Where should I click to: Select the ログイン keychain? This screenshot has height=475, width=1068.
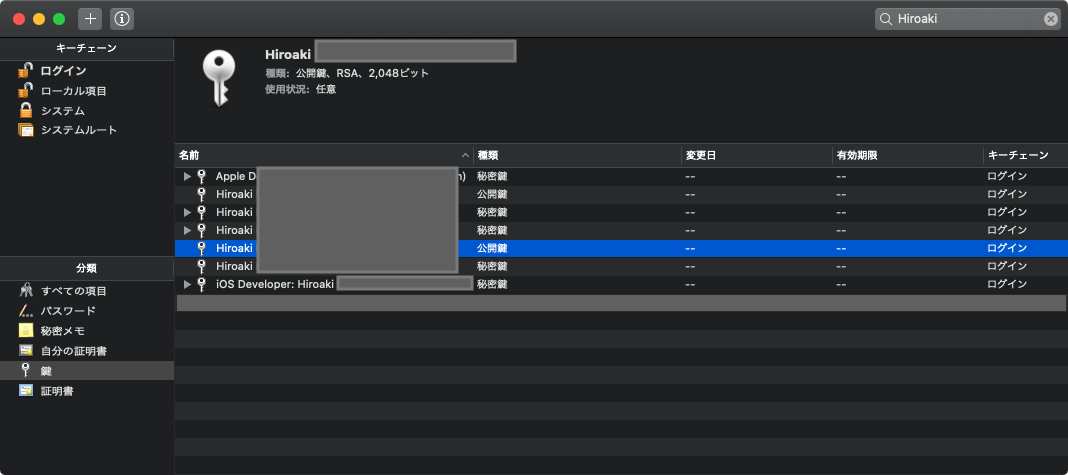tap(62, 71)
